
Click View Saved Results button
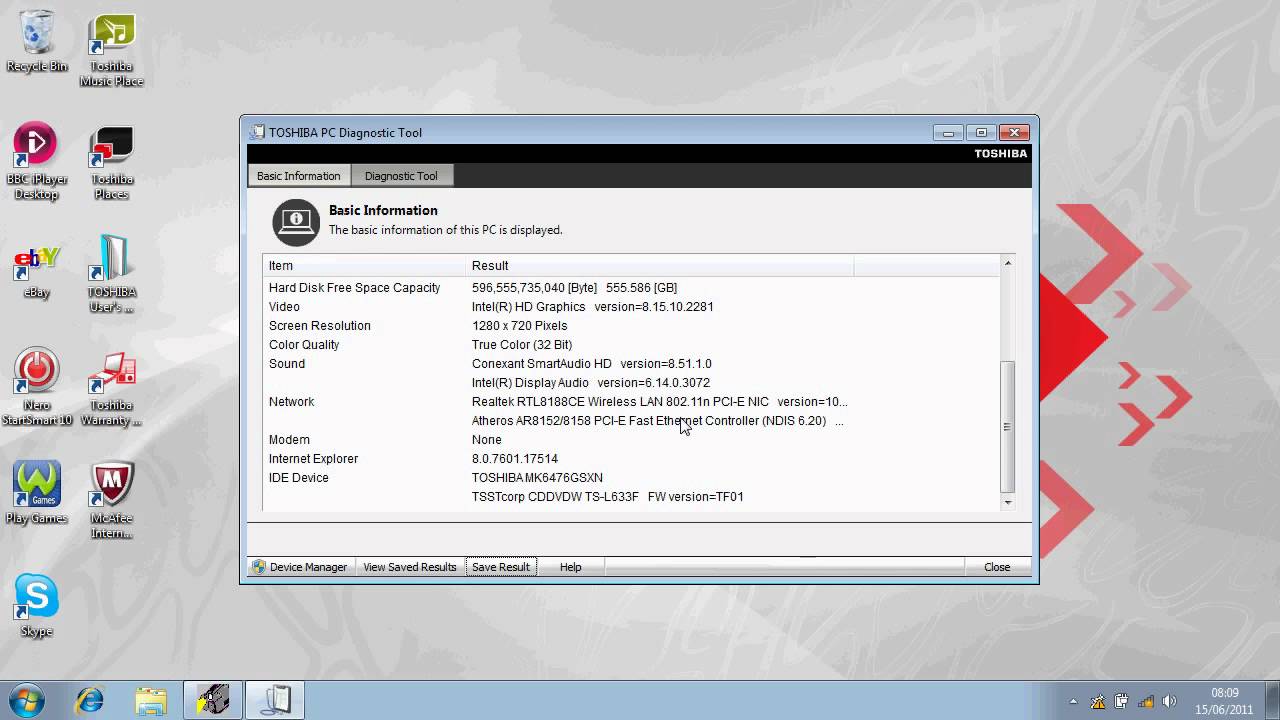click(410, 567)
